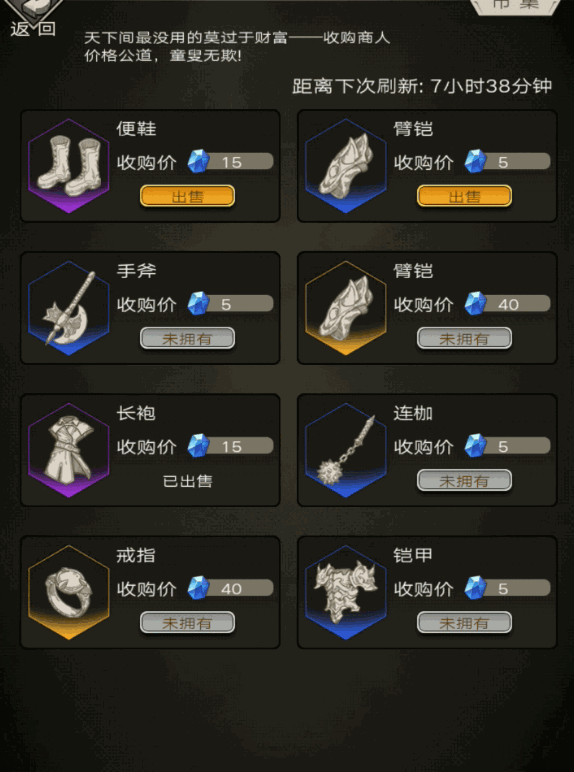Screen dimensions: 574x772
Task: Select the 便鞋 boots item icon
Action: [69, 166]
